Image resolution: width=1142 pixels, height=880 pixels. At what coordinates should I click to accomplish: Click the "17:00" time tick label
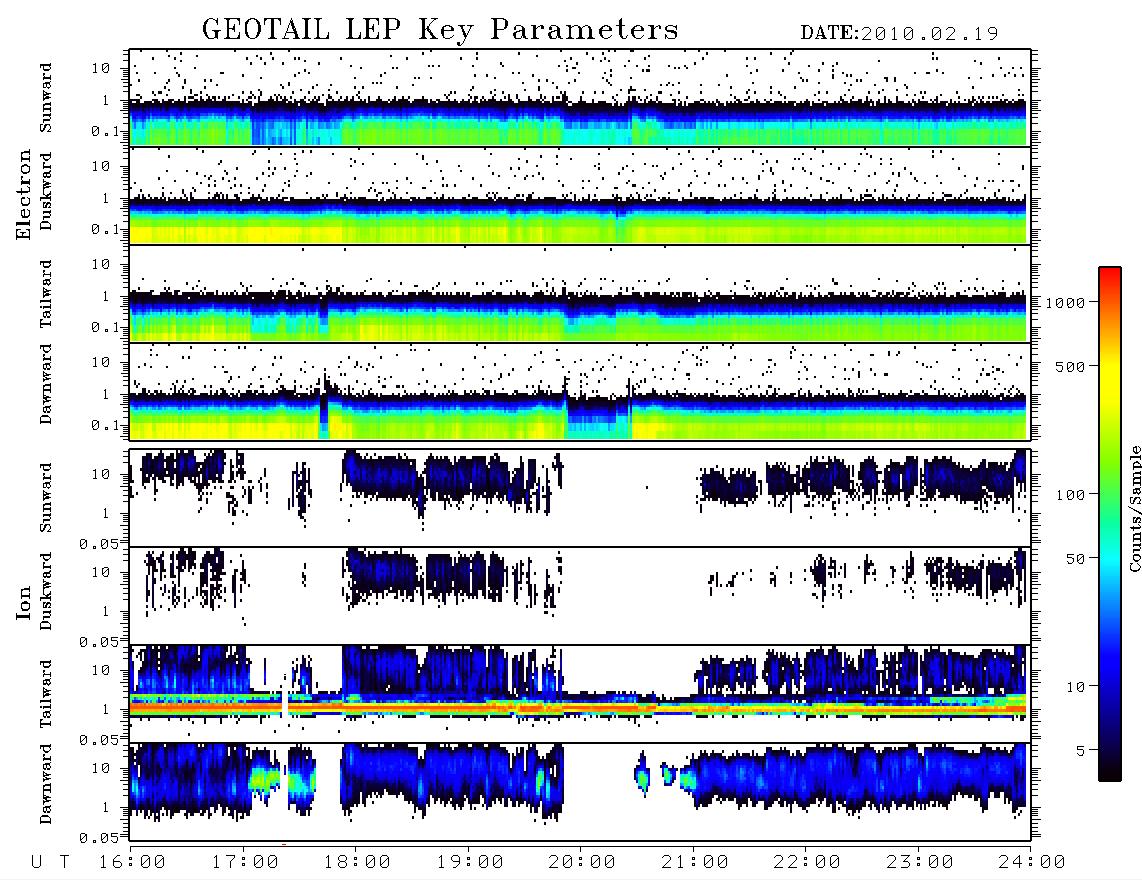[245, 862]
